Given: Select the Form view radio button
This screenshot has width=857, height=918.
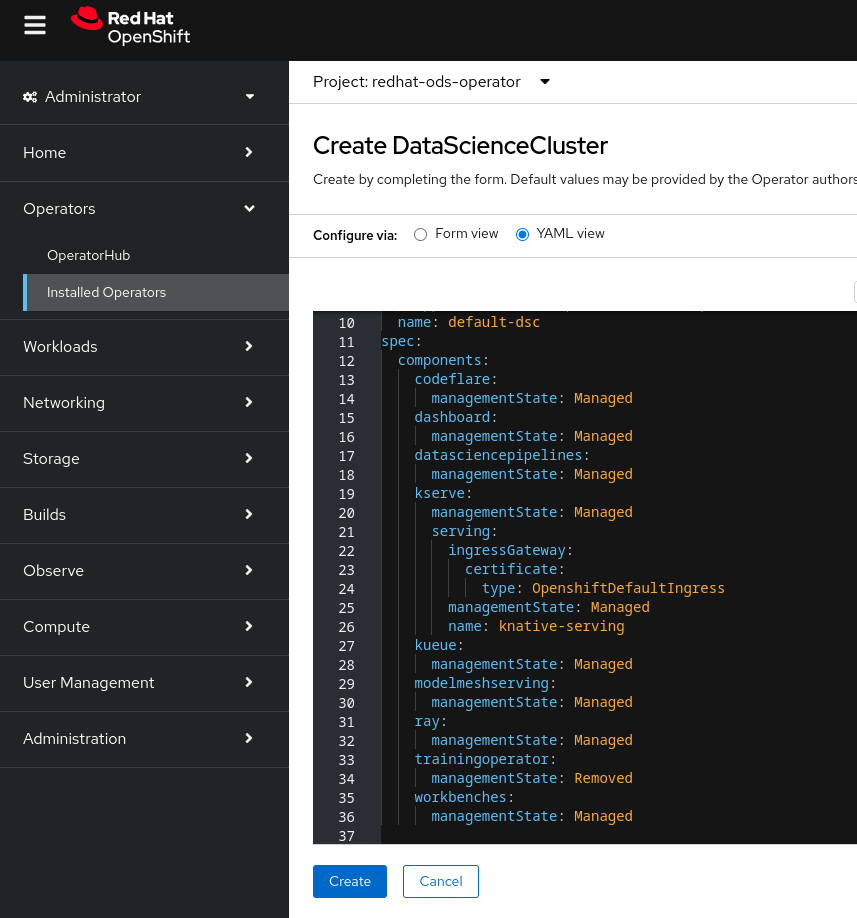Looking at the screenshot, I should click(x=420, y=234).
